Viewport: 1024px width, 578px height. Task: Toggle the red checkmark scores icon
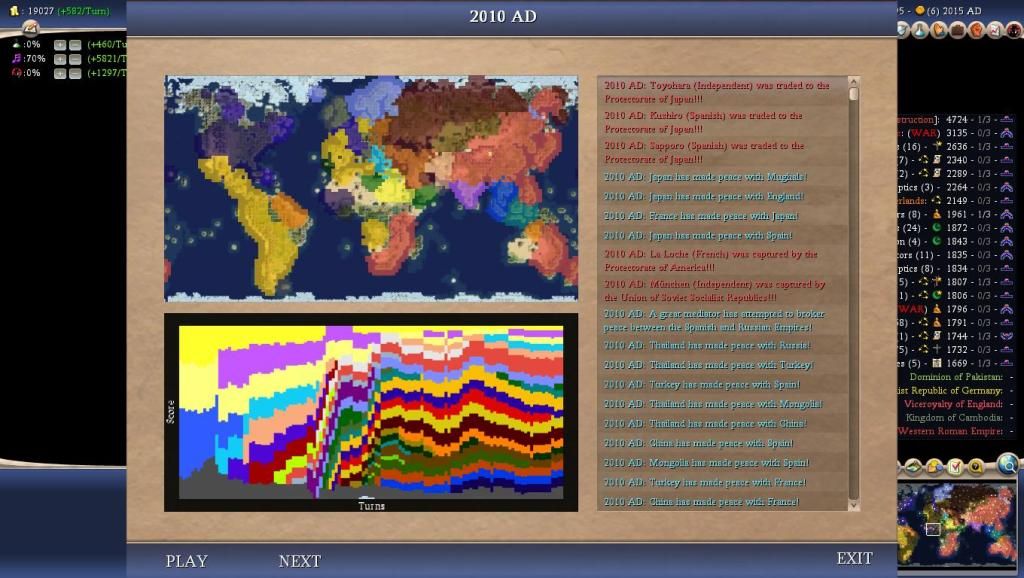(955, 466)
